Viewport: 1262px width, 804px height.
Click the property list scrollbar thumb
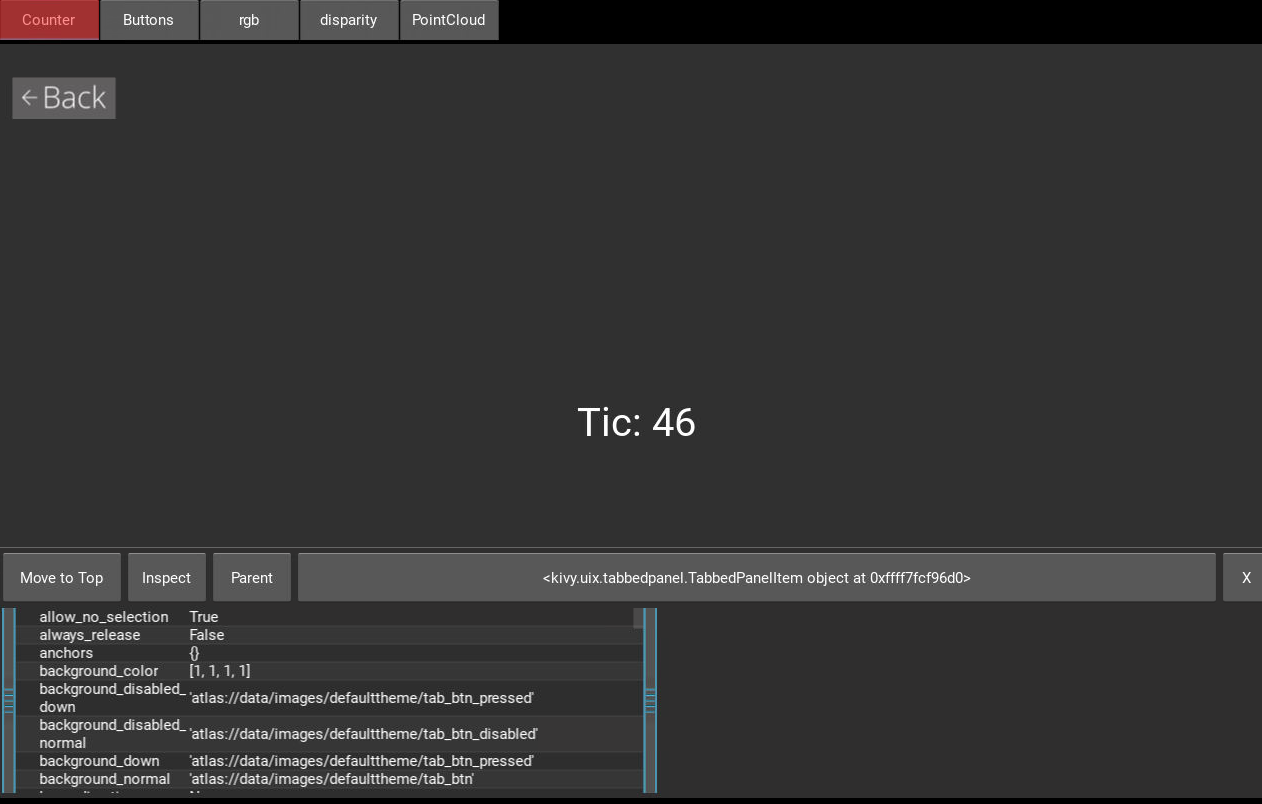pos(638,618)
